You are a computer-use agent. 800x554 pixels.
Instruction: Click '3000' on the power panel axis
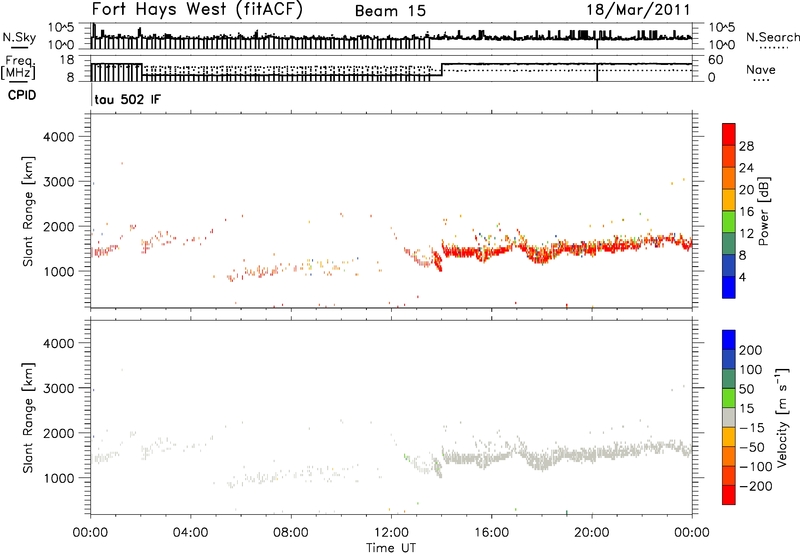59,182
